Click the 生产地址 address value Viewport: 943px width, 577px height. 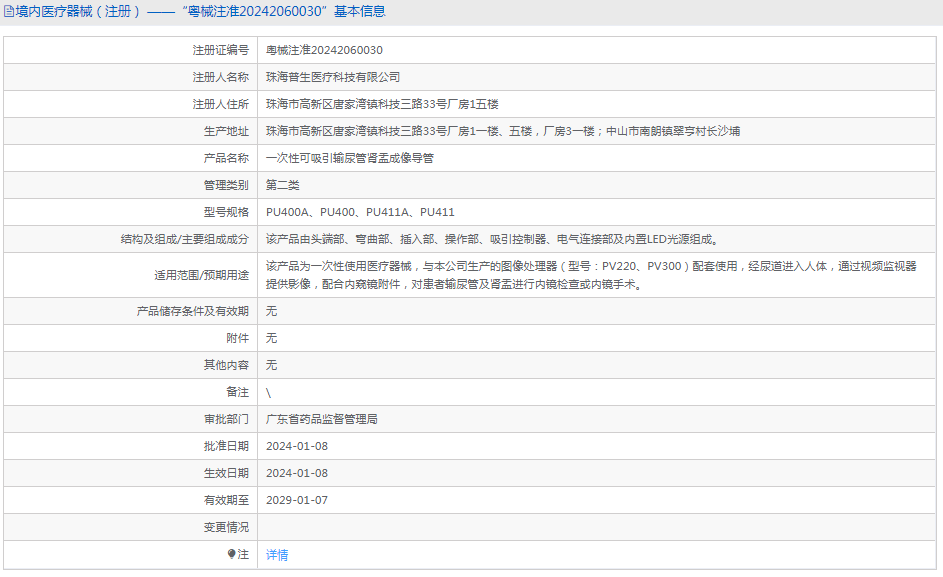click(503, 131)
